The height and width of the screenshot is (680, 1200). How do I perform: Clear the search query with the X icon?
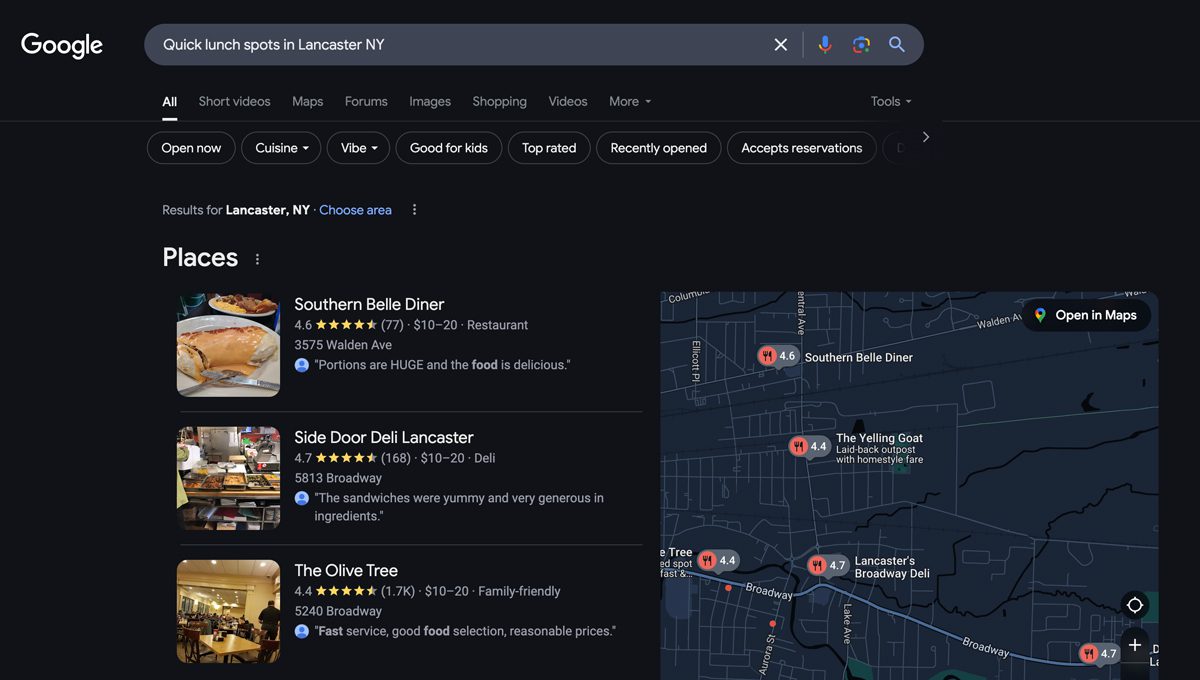[x=781, y=45]
